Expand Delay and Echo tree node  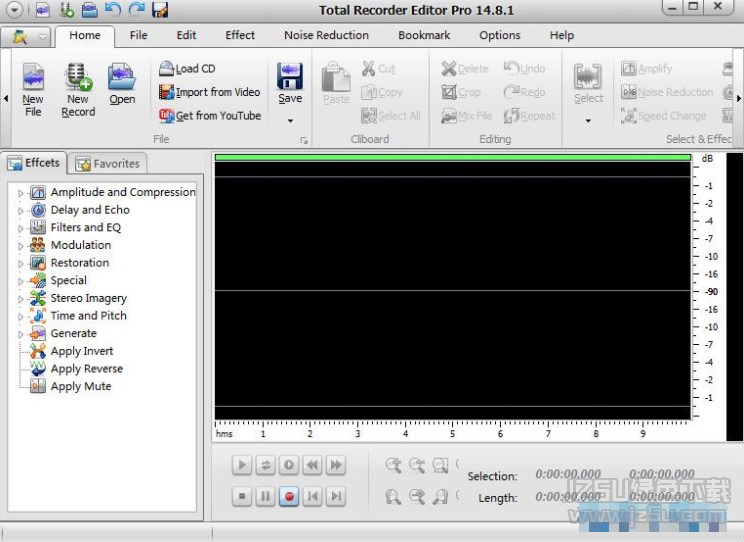pyautogui.click(x=20, y=211)
